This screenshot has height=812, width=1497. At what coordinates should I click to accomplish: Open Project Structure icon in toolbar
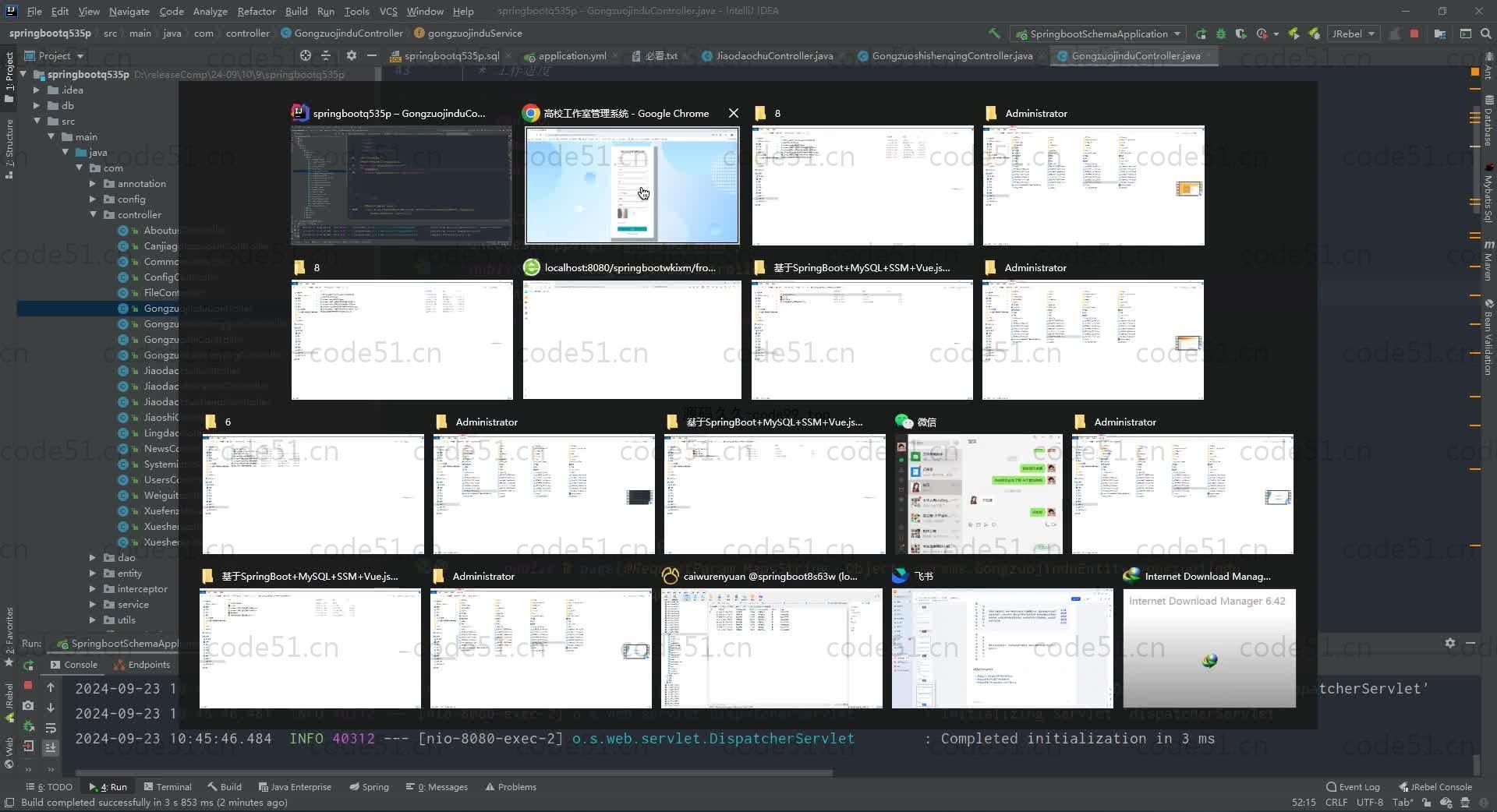[x=1440, y=34]
